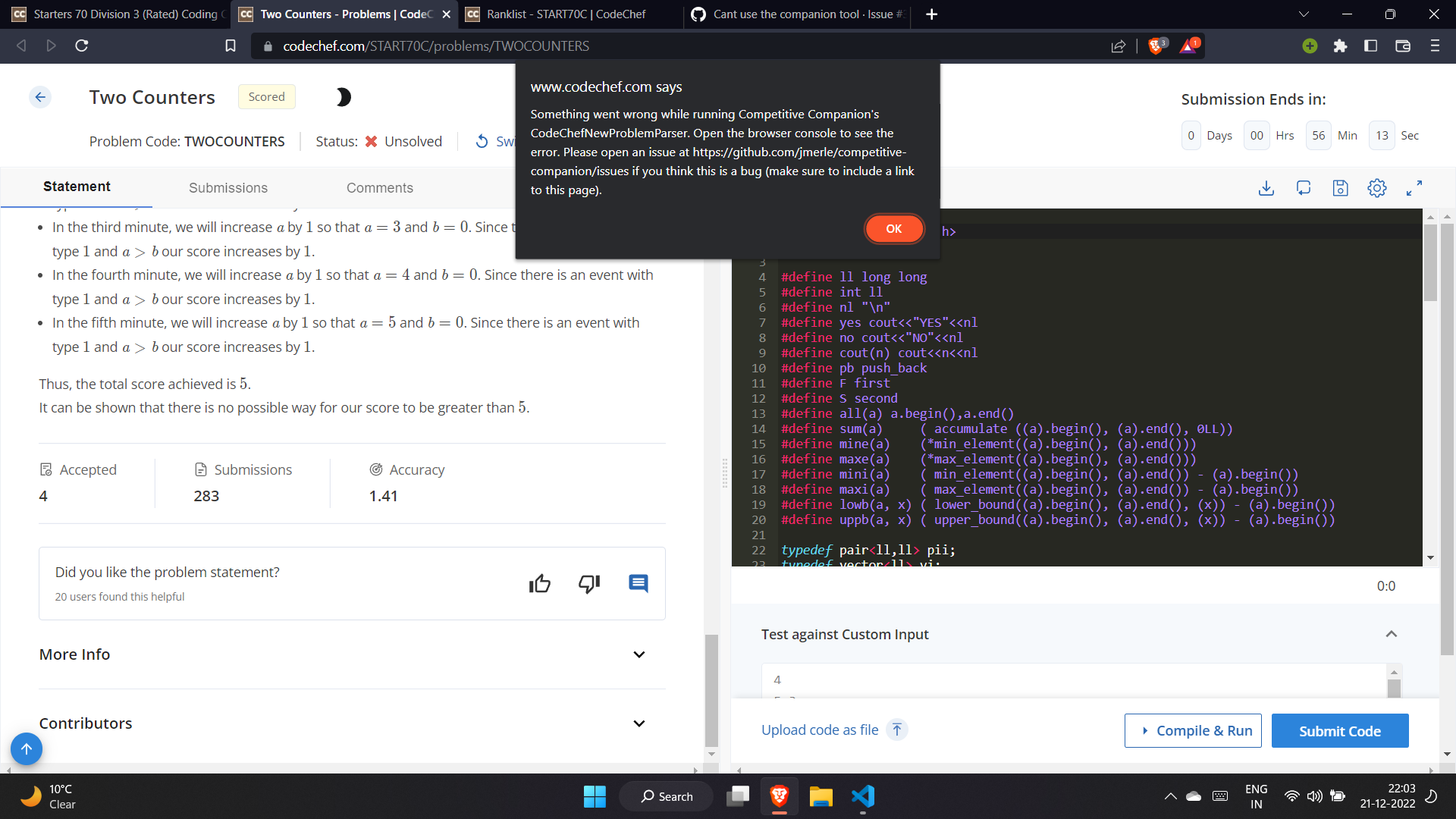Viewport: 1456px width, 819px height.
Task: Open Brave Rewards from the toolbar
Action: 1188,45
